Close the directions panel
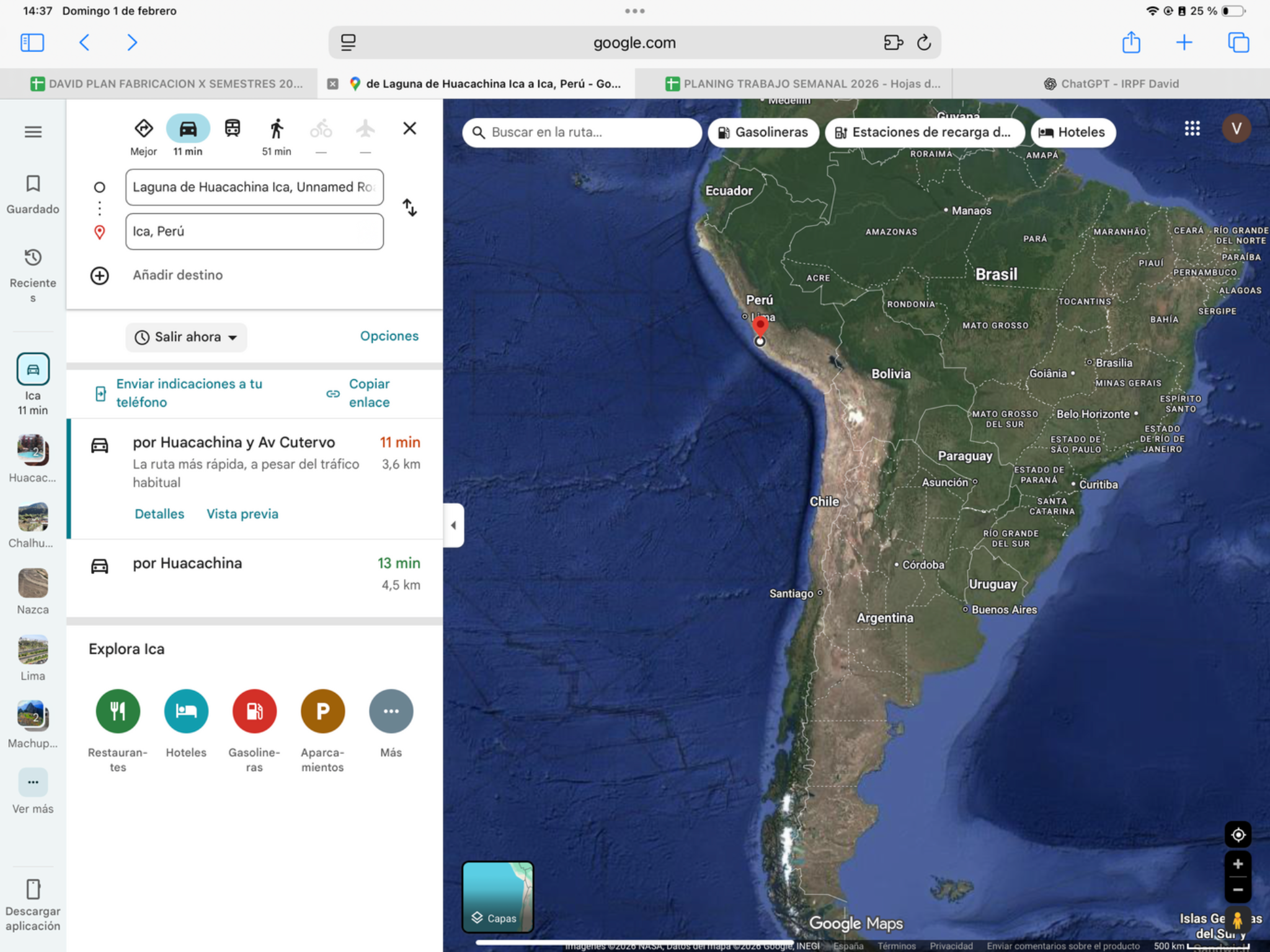The width and height of the screenshot is (1270, 952). click(x=409, y=128)
